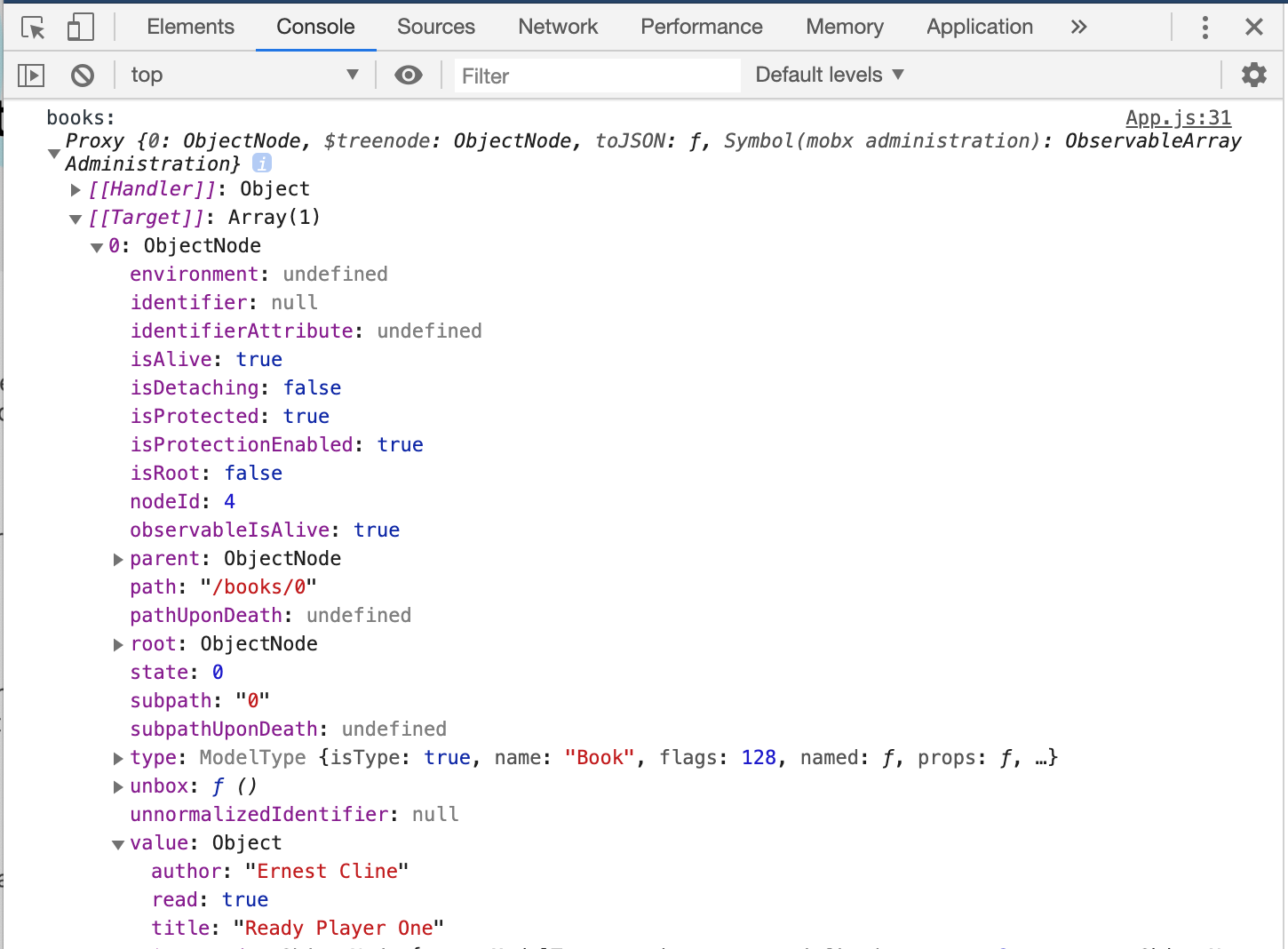
Task: Click the pathUponDeath: undefined row
Action: coord(270,615)
